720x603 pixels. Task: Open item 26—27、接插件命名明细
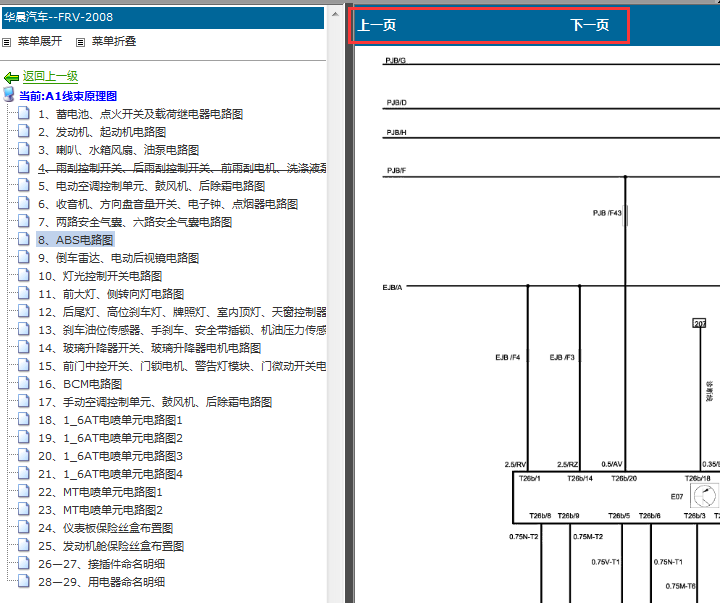tap(101, 564)
